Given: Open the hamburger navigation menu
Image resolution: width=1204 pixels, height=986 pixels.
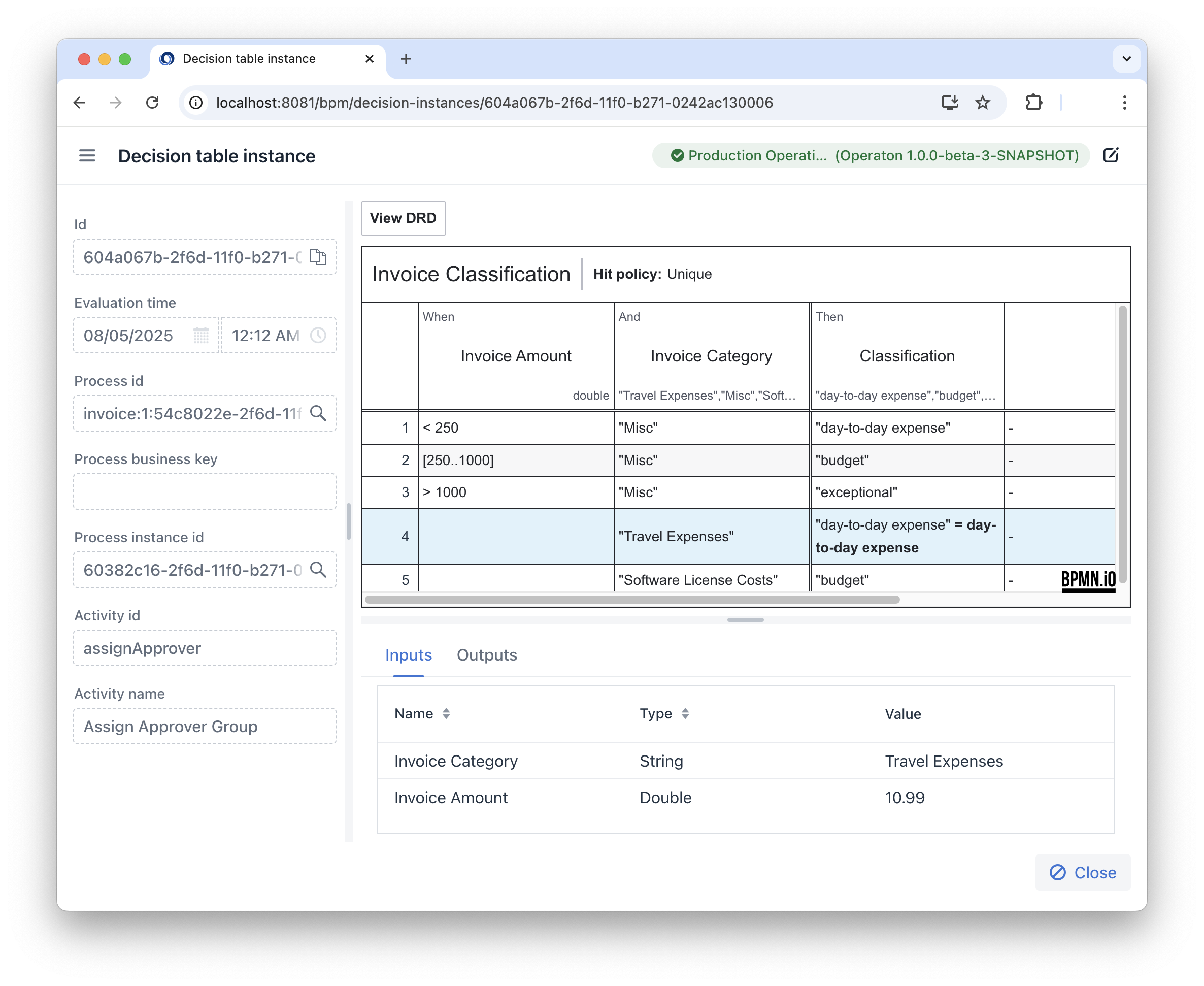Looking at the screenshot, I should click(87, 156).
